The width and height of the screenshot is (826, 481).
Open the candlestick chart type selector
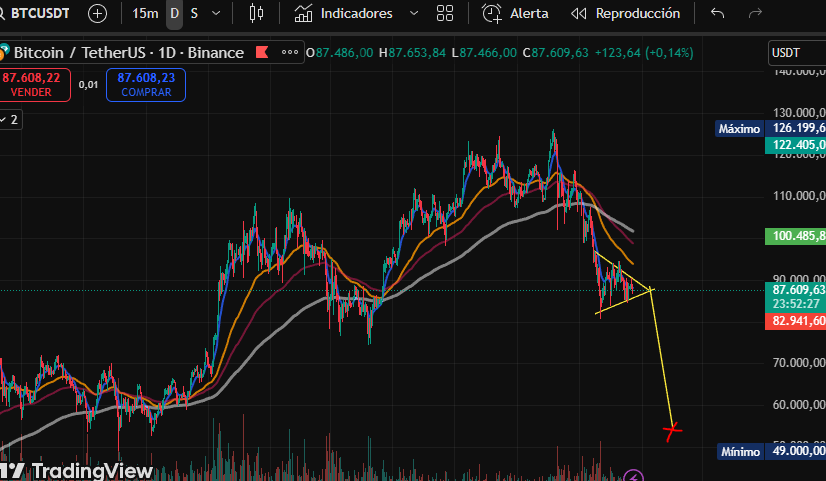257,13
